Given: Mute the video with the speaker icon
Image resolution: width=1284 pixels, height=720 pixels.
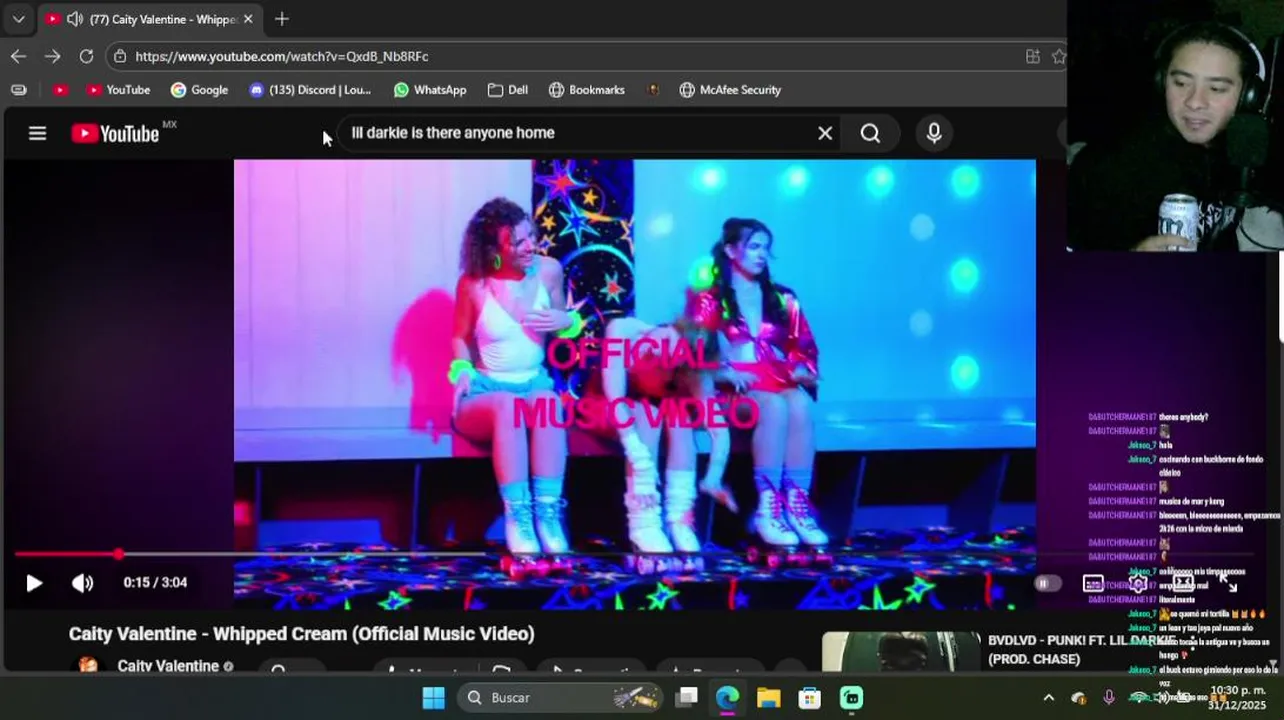Looking at the screenshot, I should tap(82, 583).
